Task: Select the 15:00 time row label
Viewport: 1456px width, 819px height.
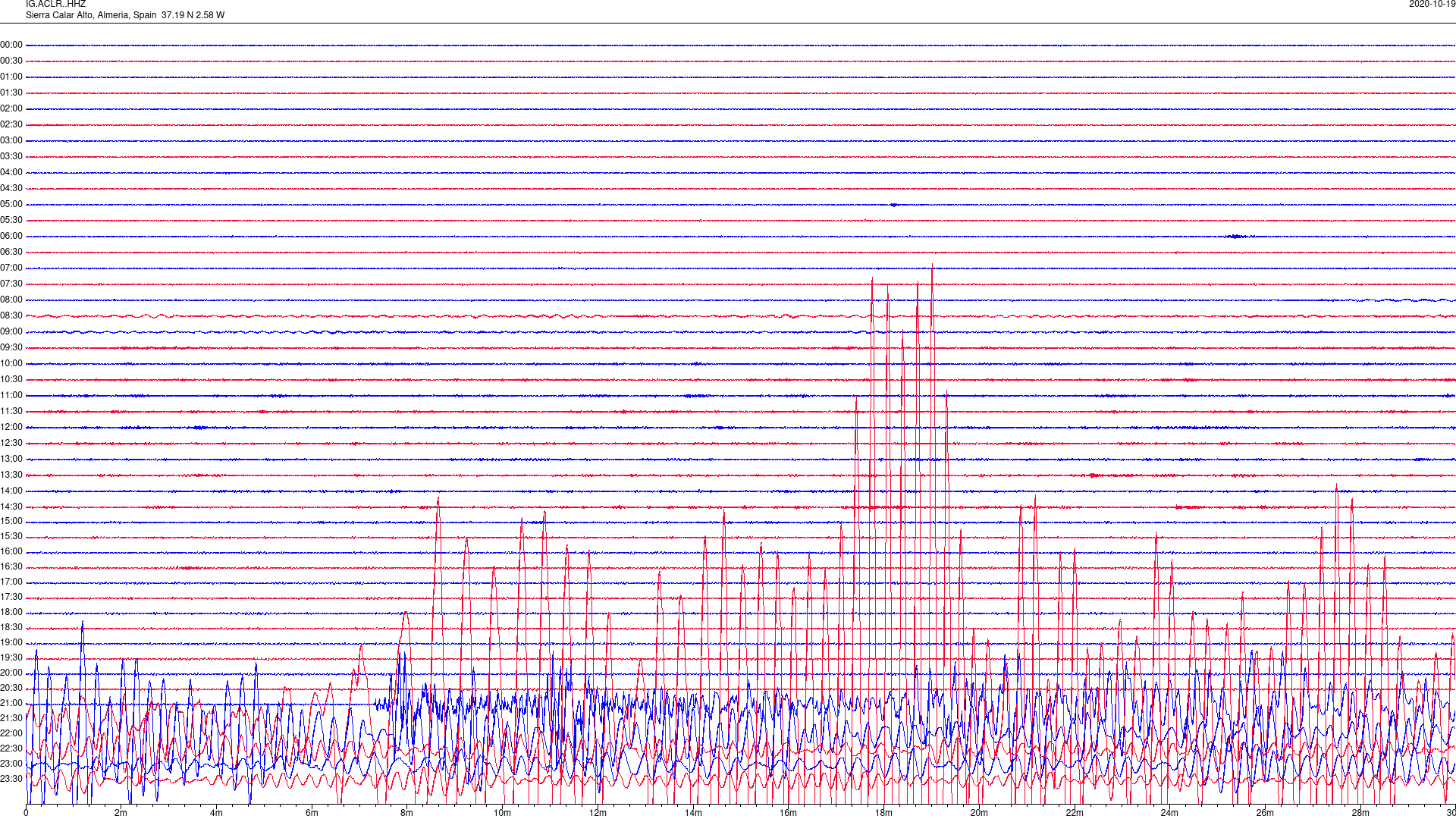Action: tap(11, 521)
